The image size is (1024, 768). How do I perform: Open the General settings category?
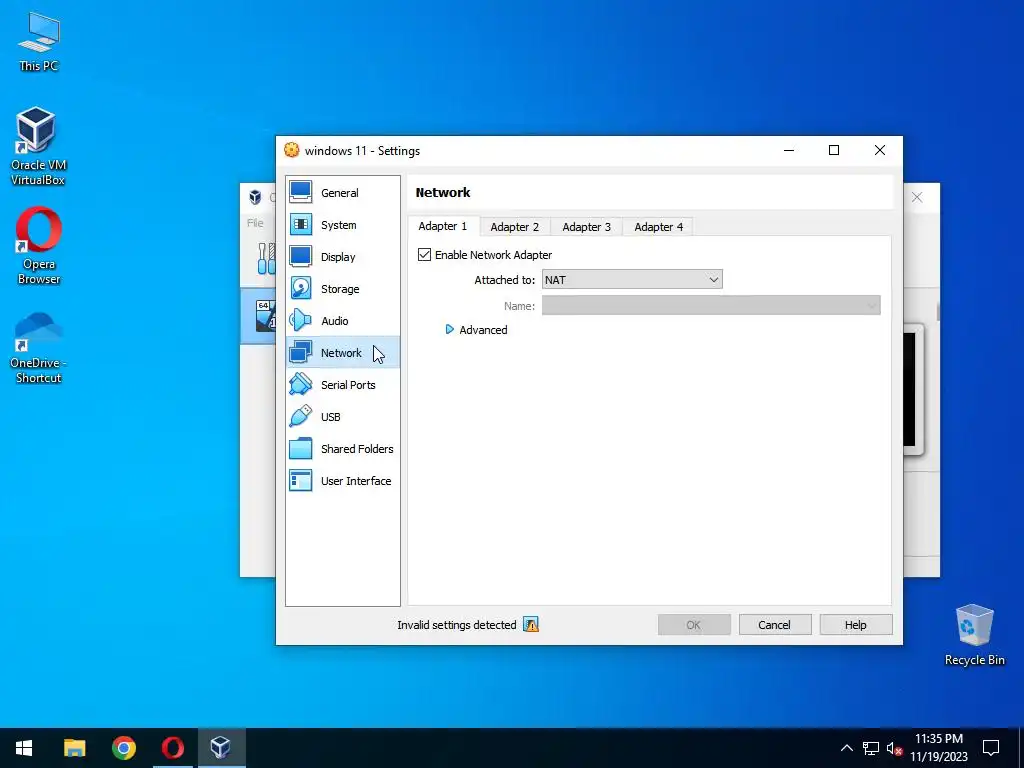(342, 193)
